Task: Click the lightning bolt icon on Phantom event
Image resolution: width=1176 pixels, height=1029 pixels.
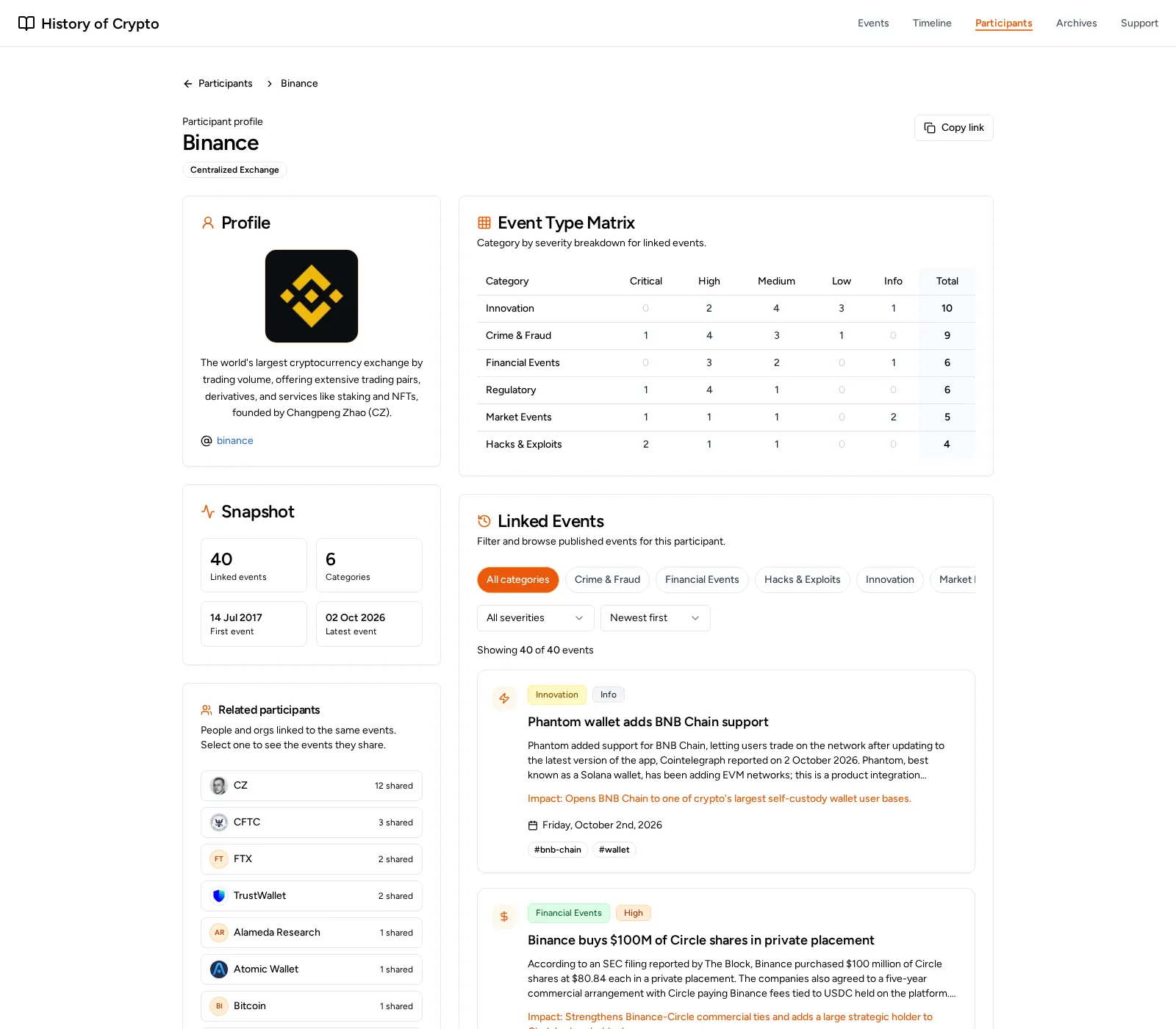Action: (504, 698)
